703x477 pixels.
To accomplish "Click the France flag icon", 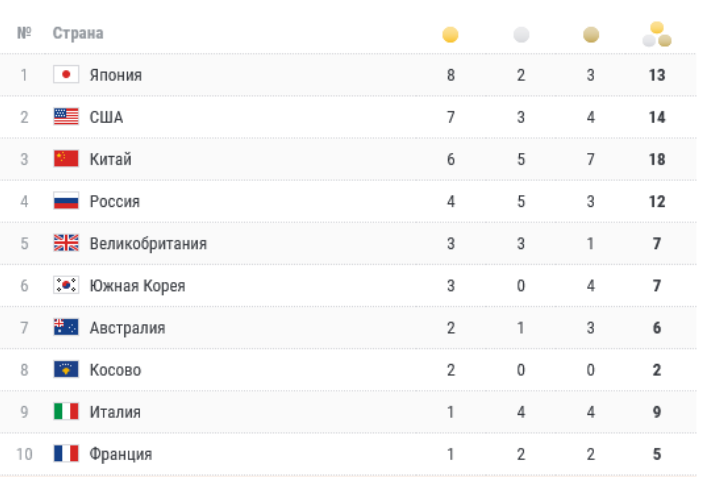I will pyautogui.click(x=66, y=454).
